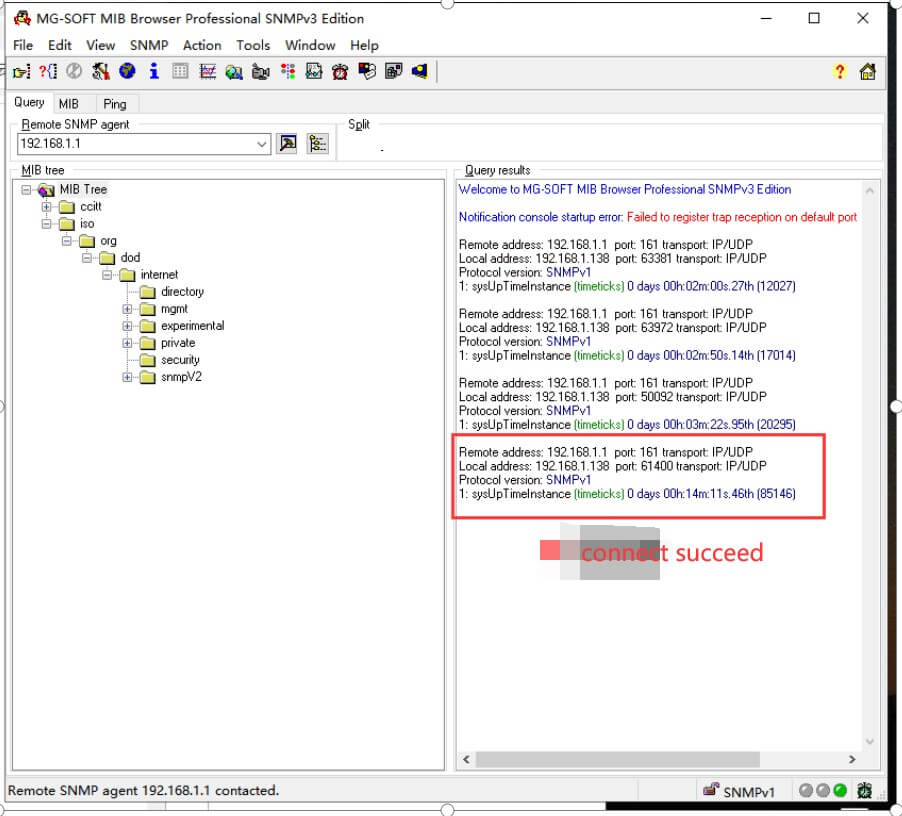This screenshot has width=902, height=816.
Task: Click the red-green dots status icon
Action: [288, 71]
